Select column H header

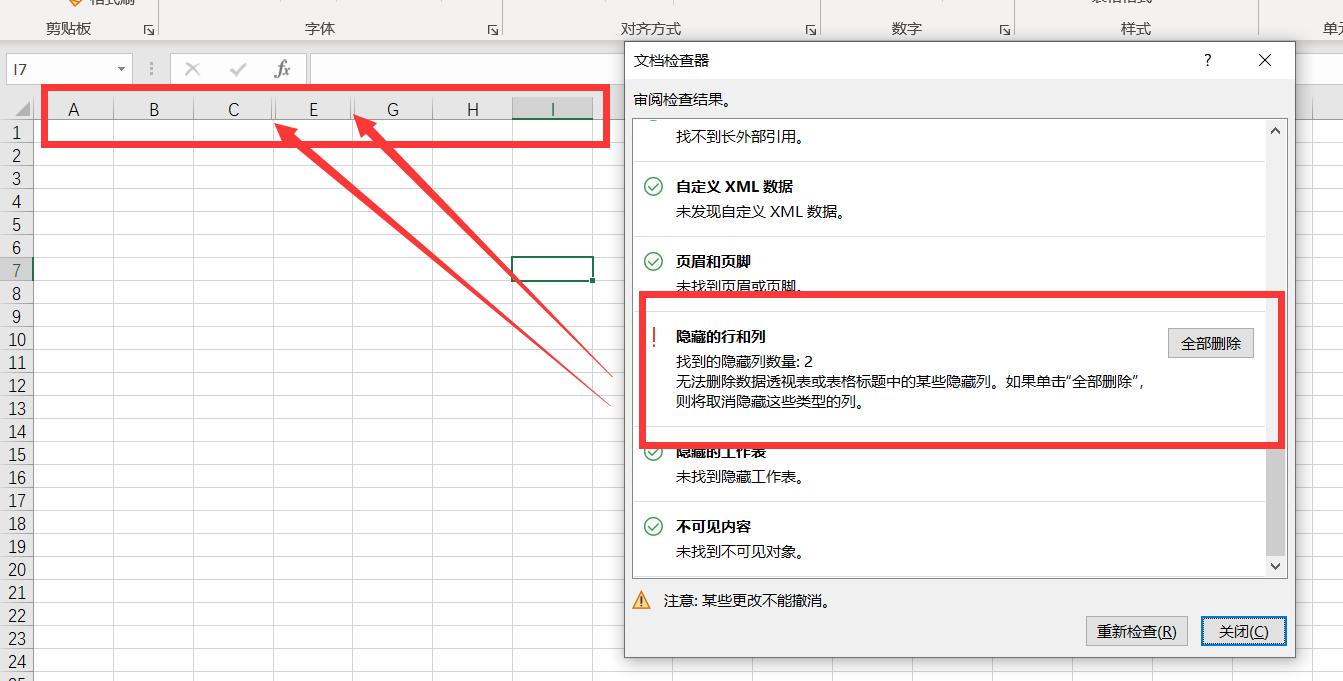[x=472, y=109]
